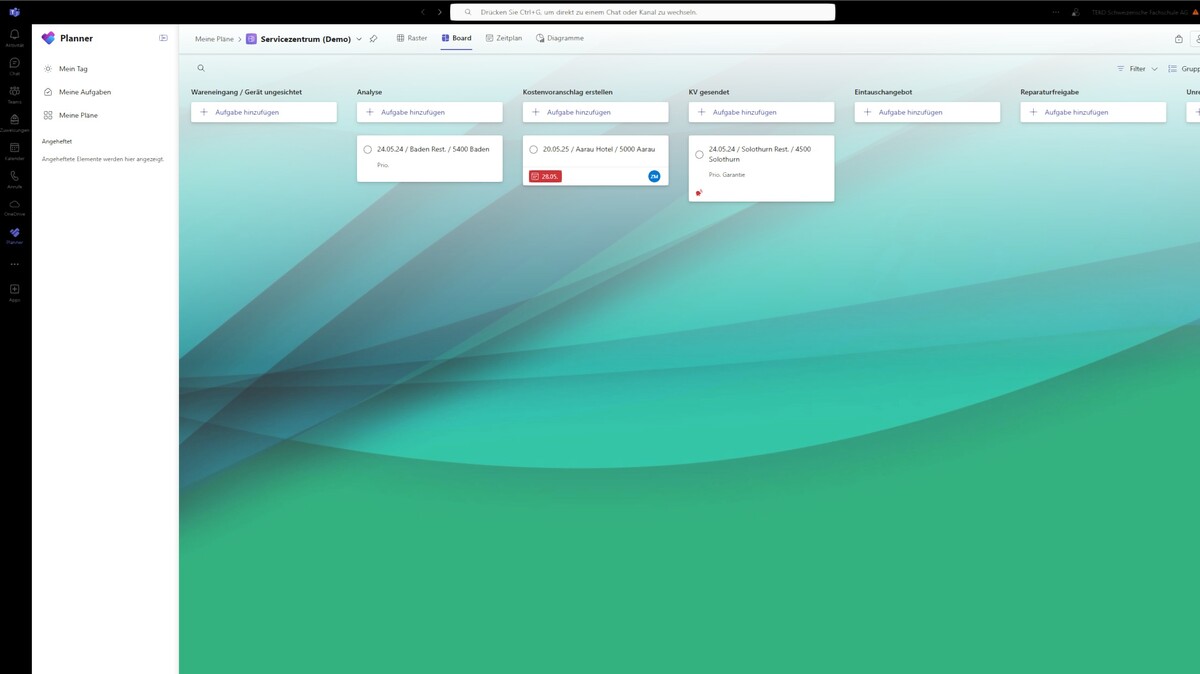Check off the Solothurn Rest. task
This screenshot has height=674, width=1200.
(x=699, y=155)
